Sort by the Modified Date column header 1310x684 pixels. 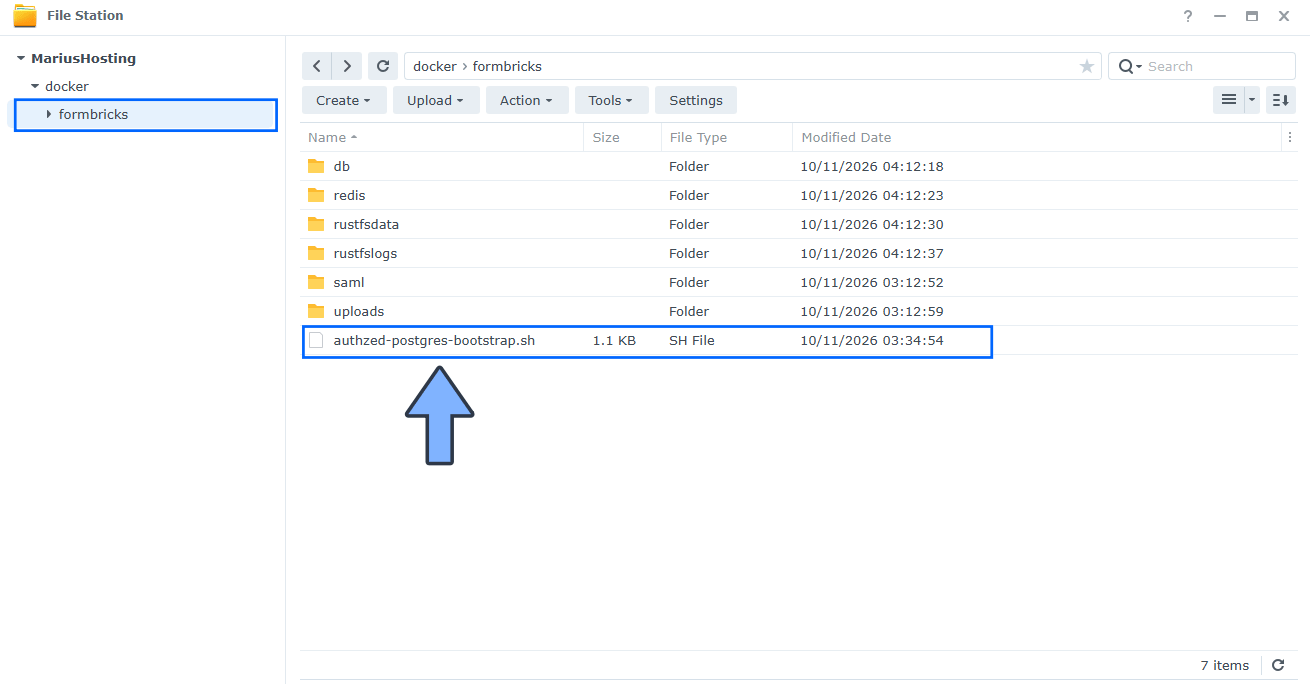point(1036,138)
